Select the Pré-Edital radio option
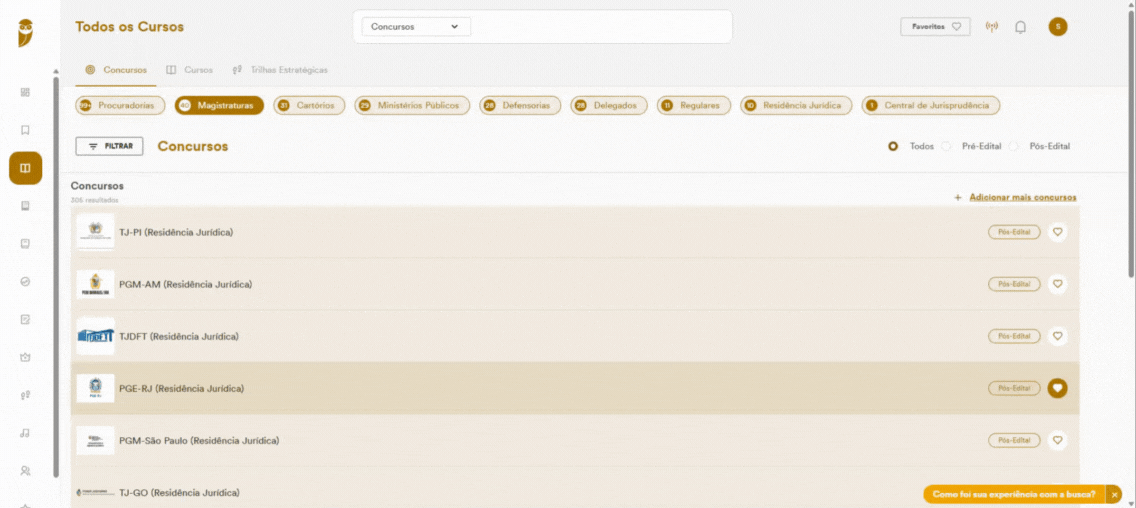1136x508 pixels. [x=945, y=146]
